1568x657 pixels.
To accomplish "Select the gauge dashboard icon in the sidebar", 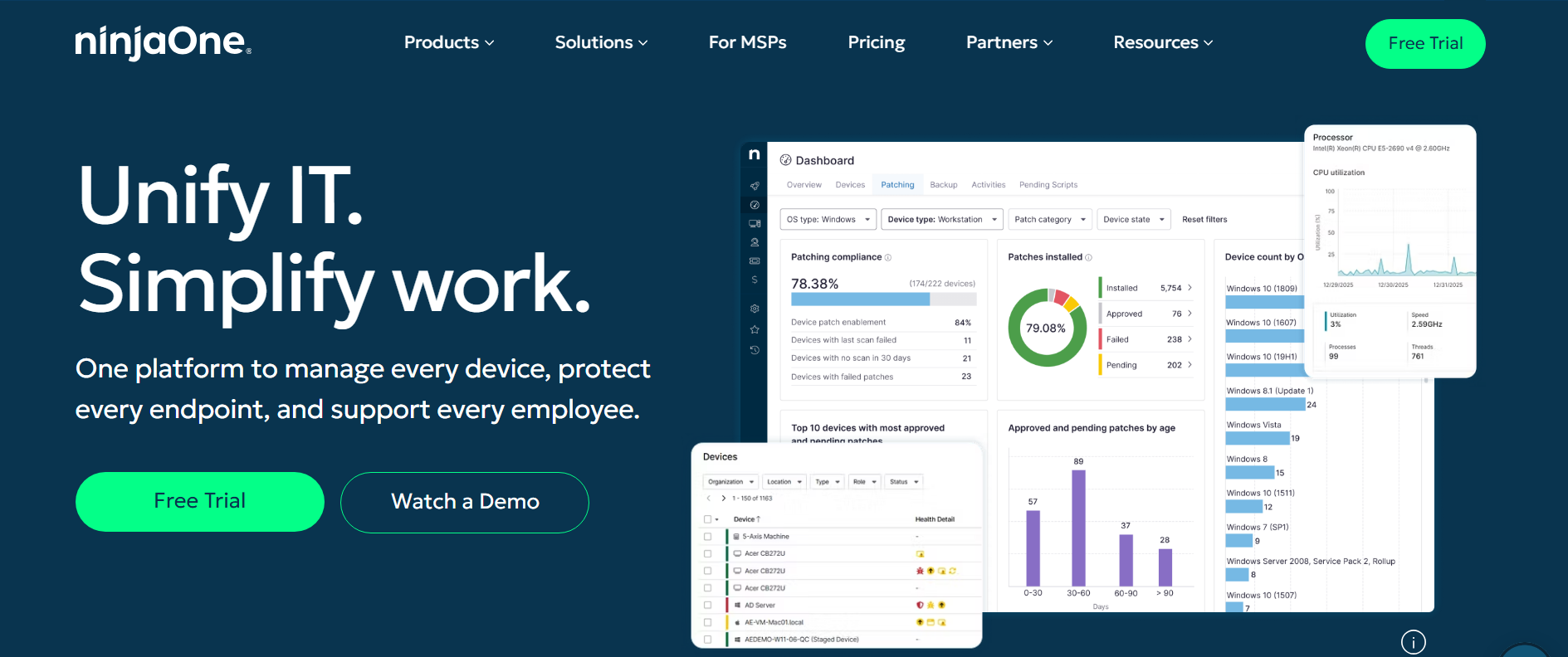I will coord(755,205).
